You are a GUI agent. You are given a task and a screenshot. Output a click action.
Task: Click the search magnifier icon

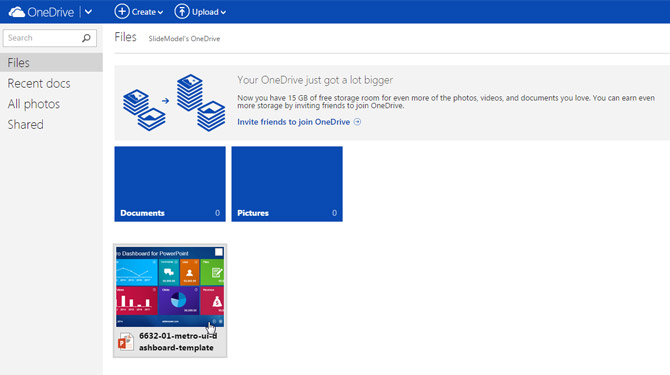[86, 38]
